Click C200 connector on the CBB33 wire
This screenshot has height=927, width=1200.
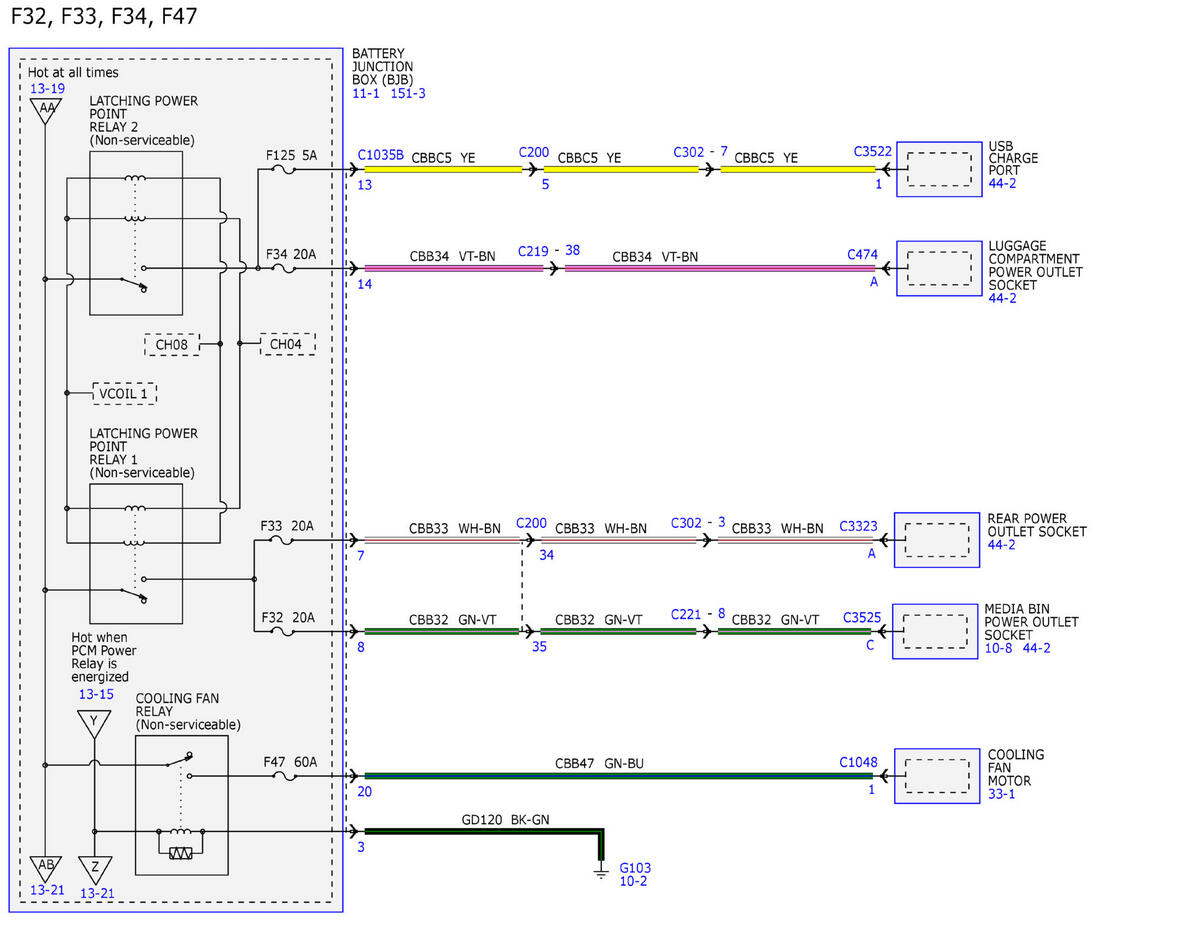pyautogui.click(x=532, y=523)
